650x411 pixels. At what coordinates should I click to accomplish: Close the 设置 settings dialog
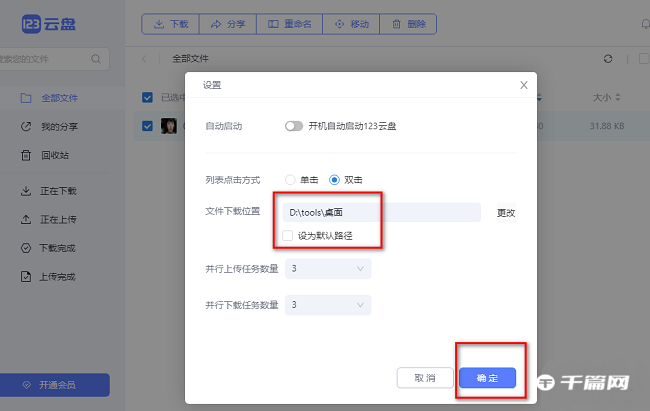point(523,85)
